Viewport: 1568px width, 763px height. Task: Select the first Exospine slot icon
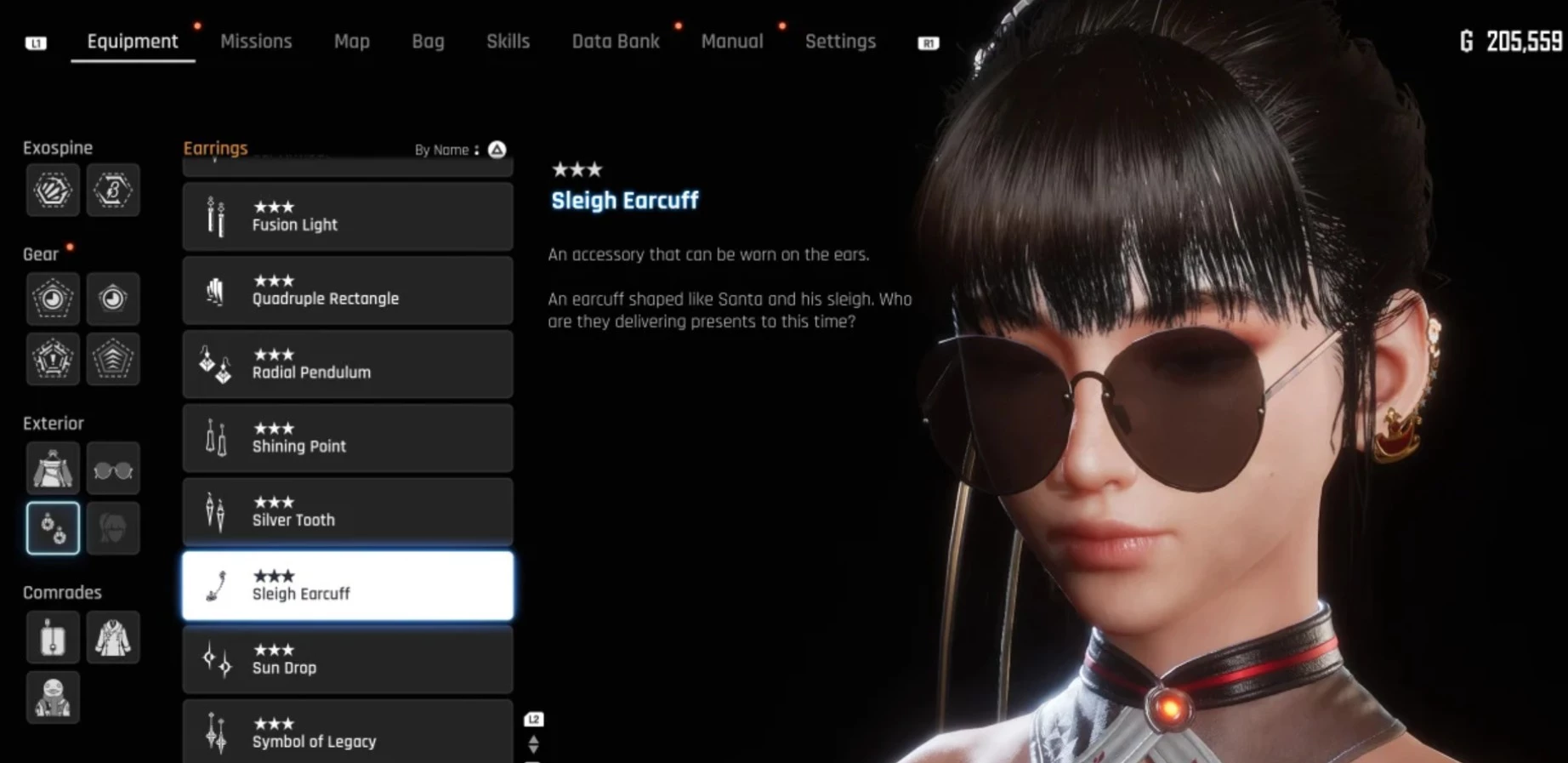[x=53, y=190]
